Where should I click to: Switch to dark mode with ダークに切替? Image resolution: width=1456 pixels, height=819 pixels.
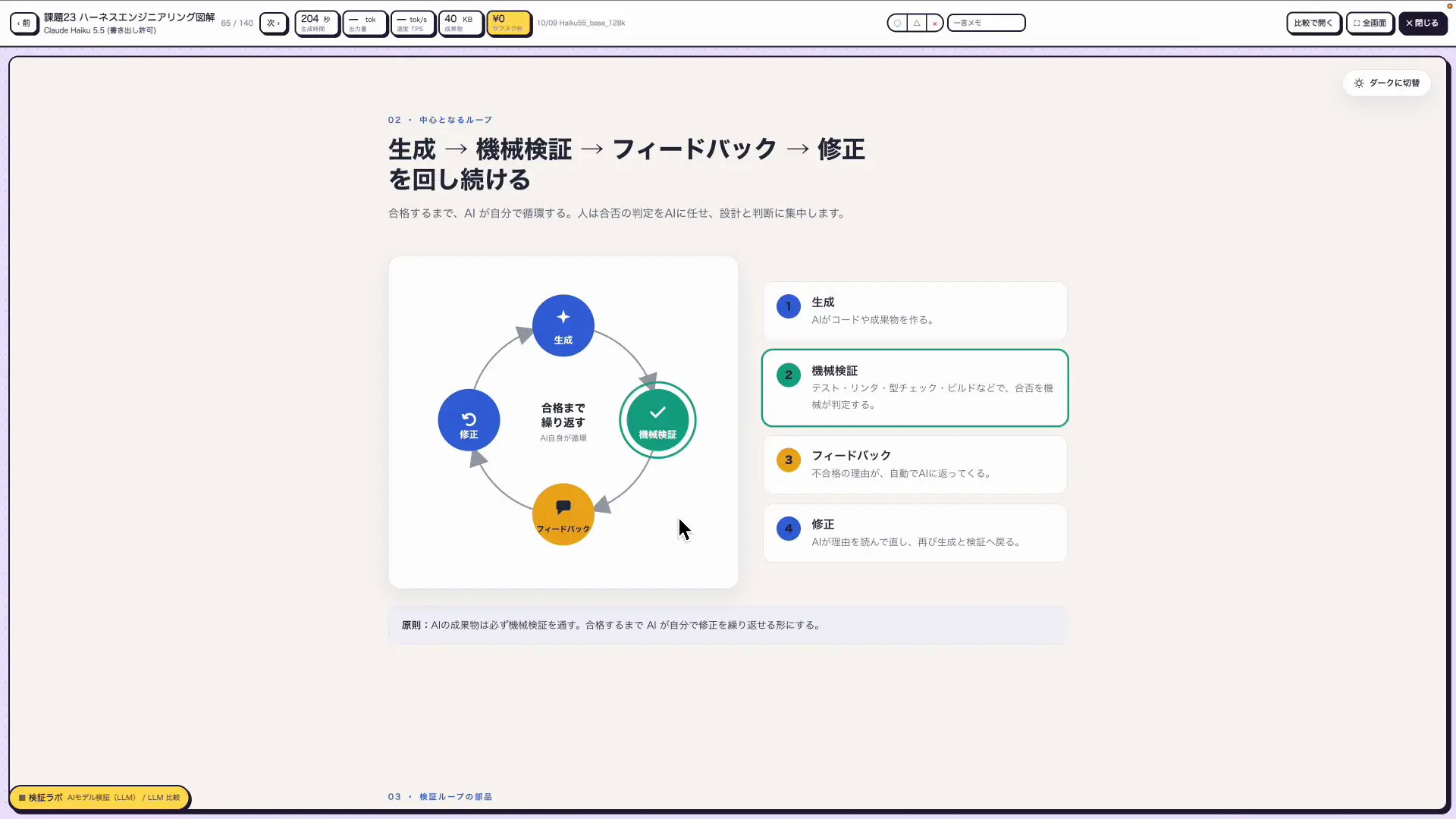pos(1386,83)
